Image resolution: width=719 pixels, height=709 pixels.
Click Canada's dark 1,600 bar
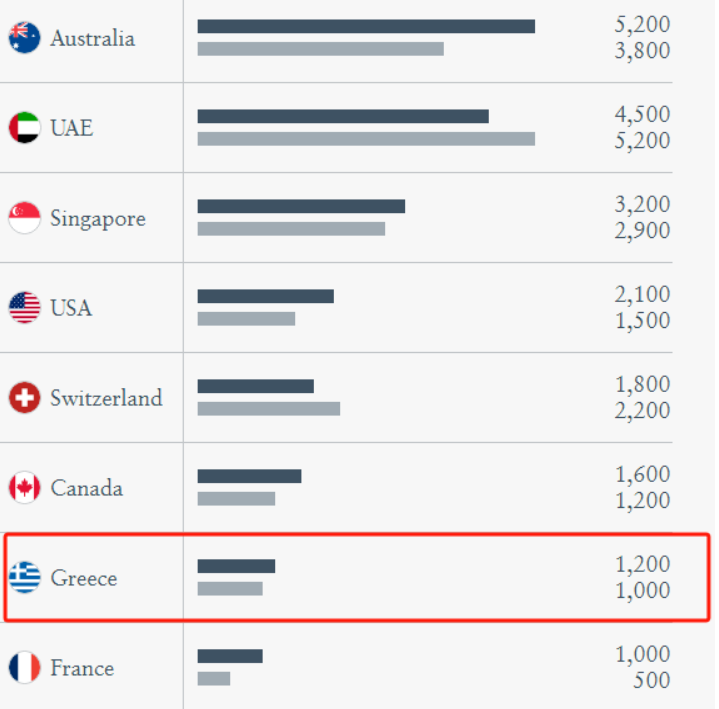pos(249,476)
